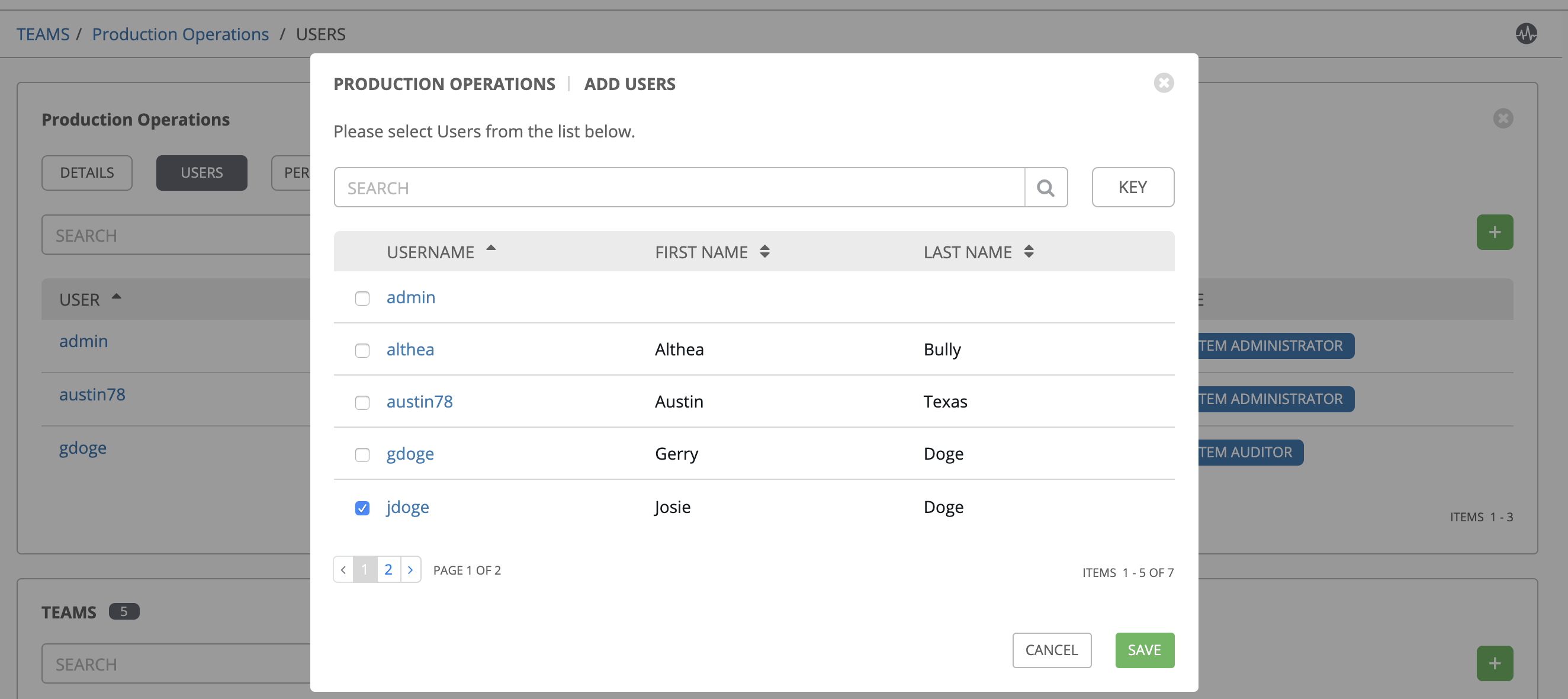
Task: Enable the gdoge user checkbox
Action: pos(362,454)
